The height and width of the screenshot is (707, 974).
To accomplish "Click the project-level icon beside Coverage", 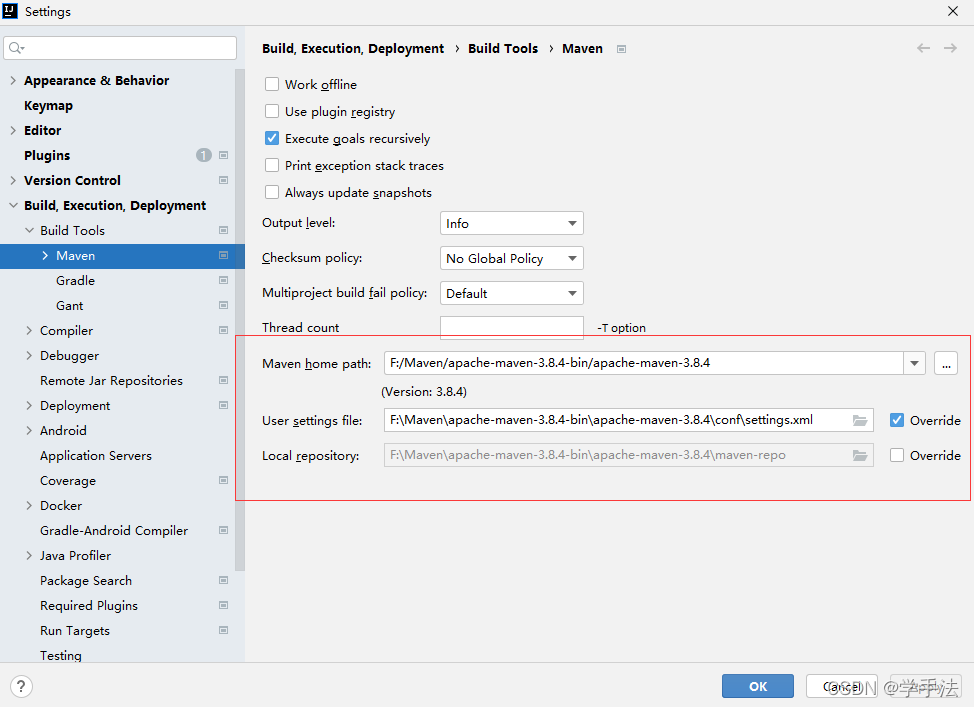I will pyautogui.click(x=224, y=480).
